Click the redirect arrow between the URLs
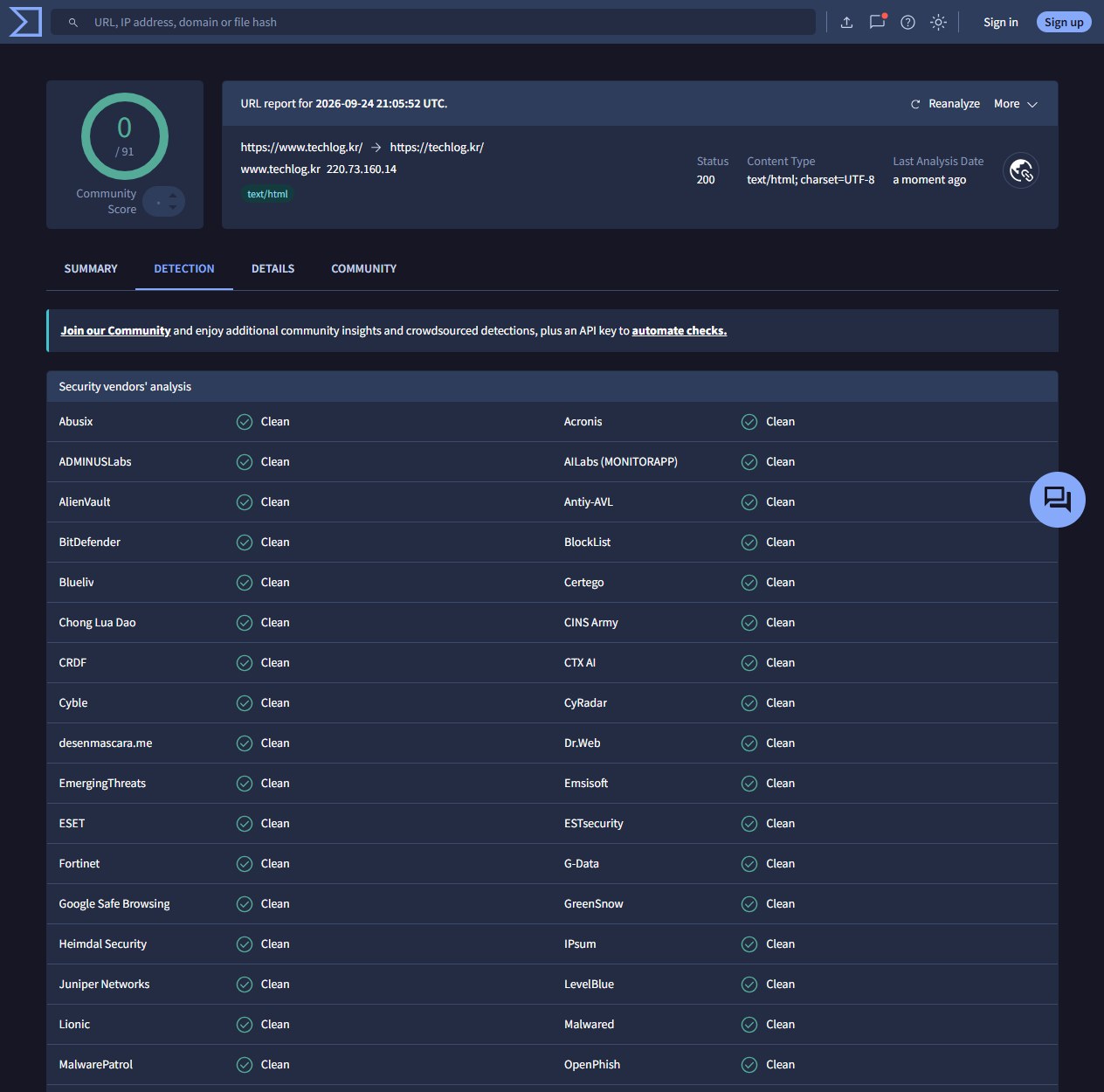1104x1092 pixels. click(x=376, y=148)
